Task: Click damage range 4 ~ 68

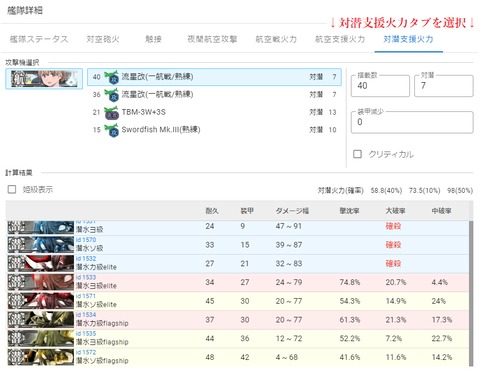Action: 287,357
